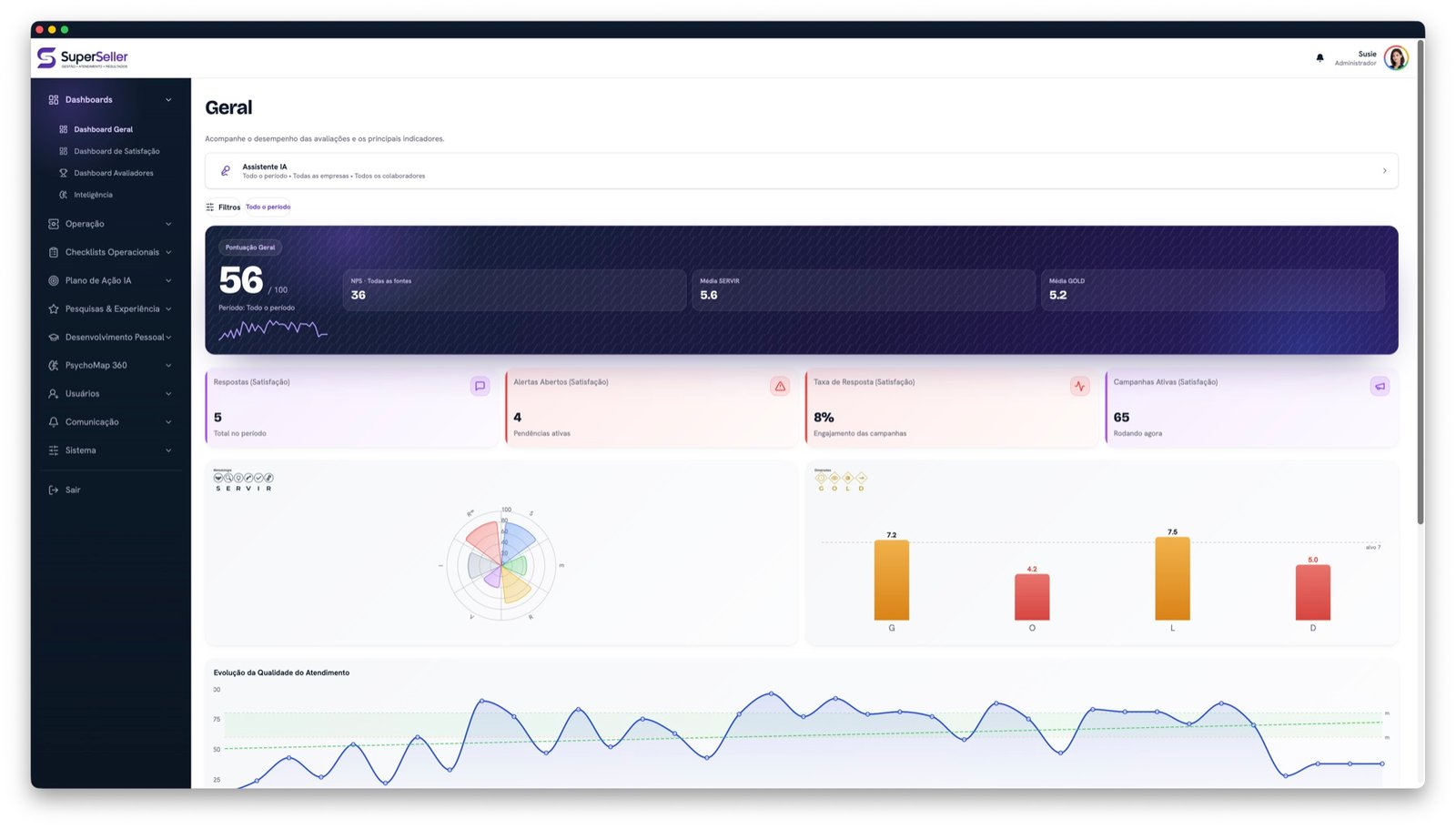
Task: Click the notification bell icon
Action: [1319, 58]
